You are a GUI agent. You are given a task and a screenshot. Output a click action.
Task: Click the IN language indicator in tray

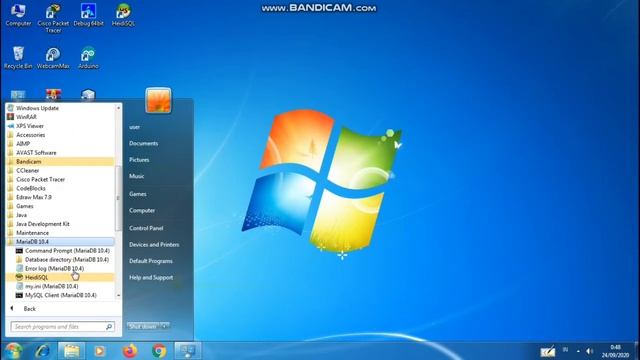pos(565,350)
